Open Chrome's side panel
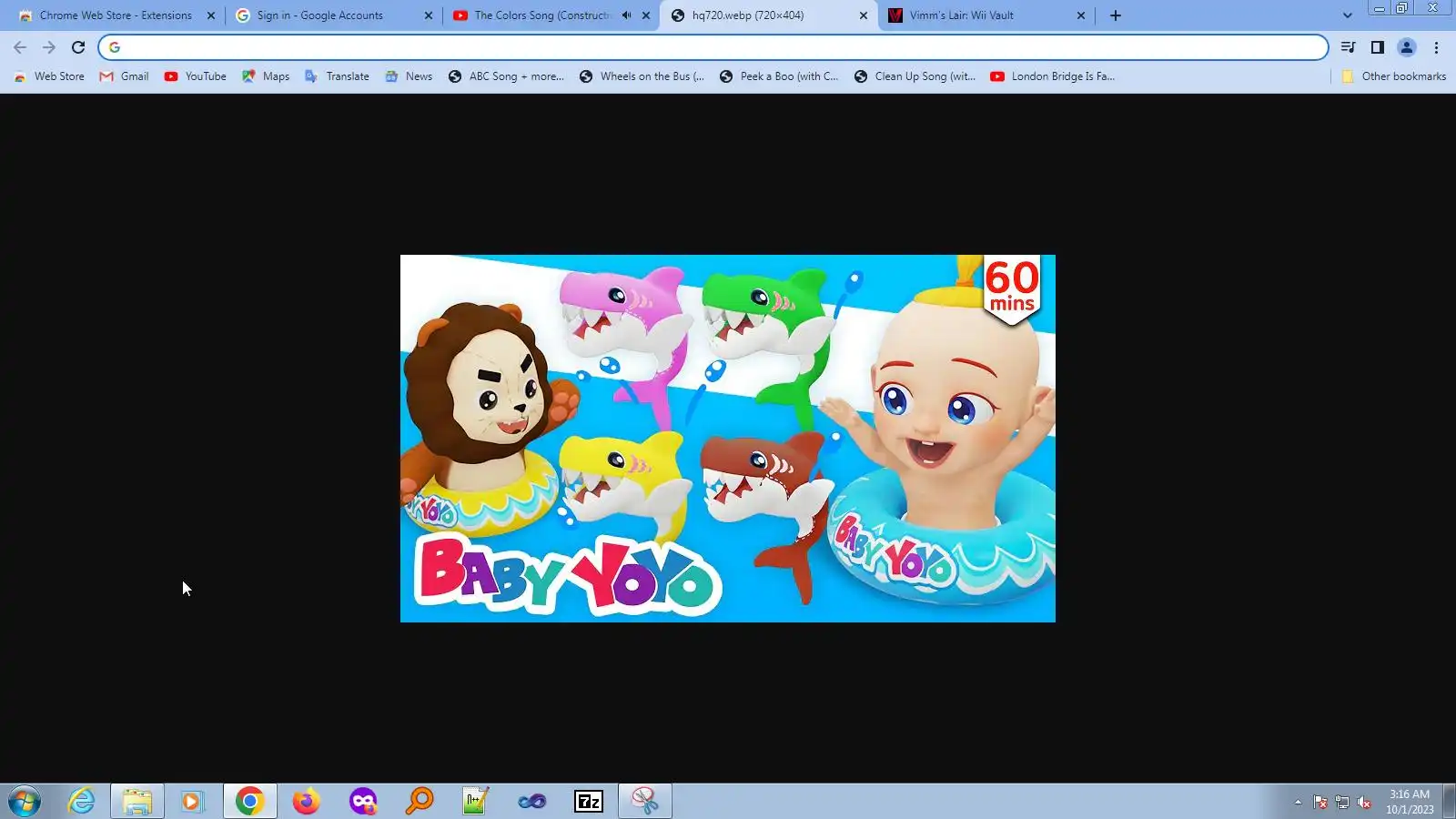The height and width of the screenshot is (819, 1456). point(1378,47)
